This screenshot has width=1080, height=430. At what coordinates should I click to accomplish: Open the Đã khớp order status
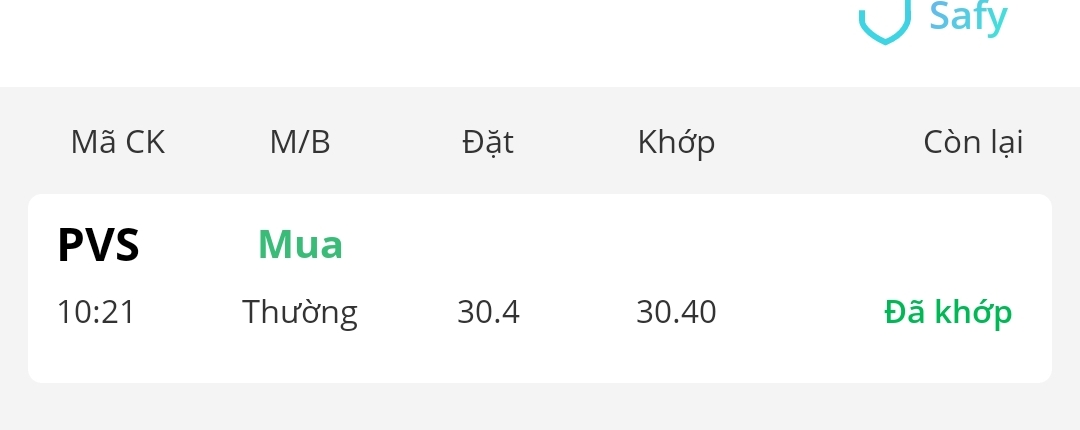click(x=948, y=313)
